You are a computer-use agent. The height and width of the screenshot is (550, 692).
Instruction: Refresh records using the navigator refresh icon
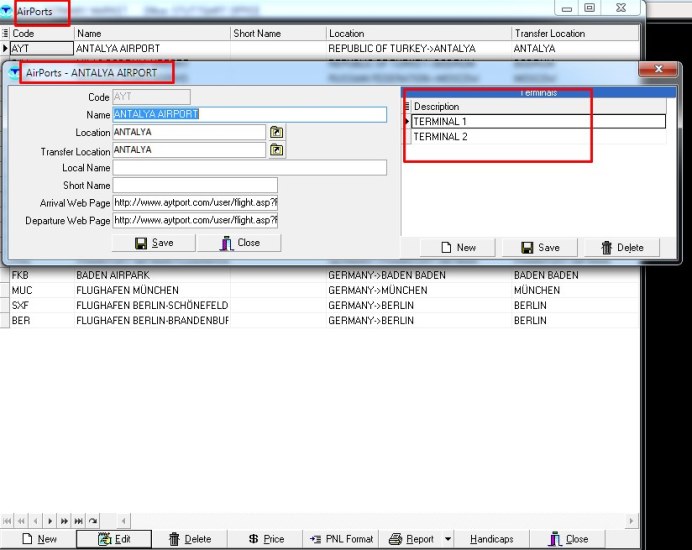tap(93, 521)
